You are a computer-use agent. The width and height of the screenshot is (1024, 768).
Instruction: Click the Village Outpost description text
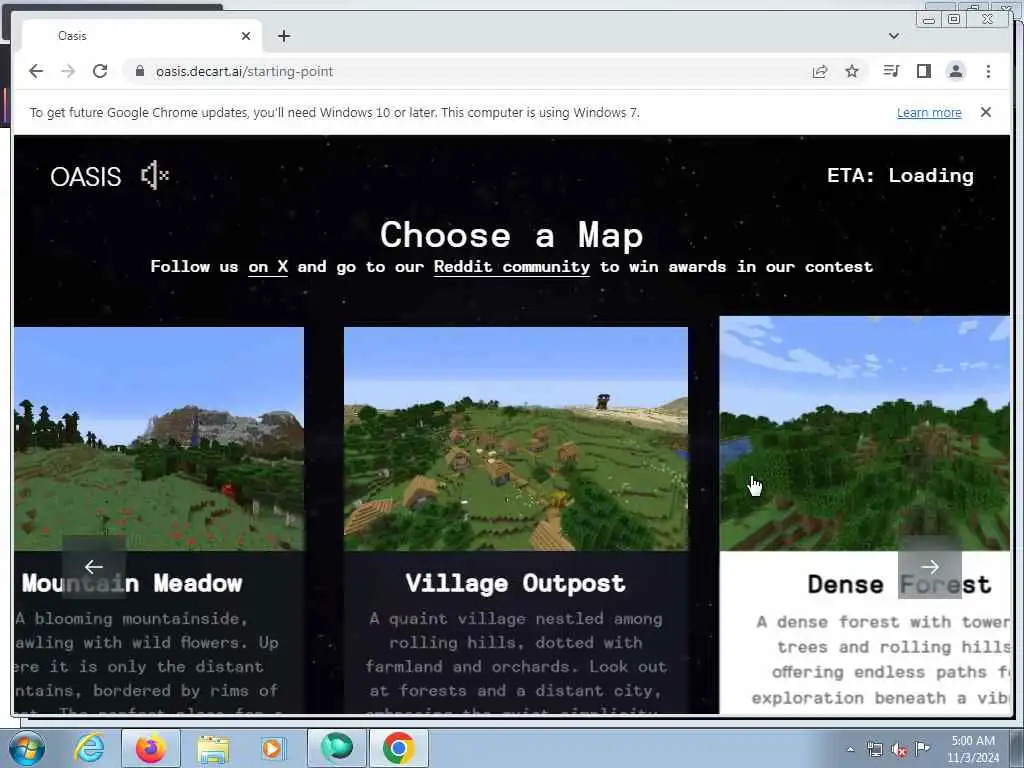point(515,663)
